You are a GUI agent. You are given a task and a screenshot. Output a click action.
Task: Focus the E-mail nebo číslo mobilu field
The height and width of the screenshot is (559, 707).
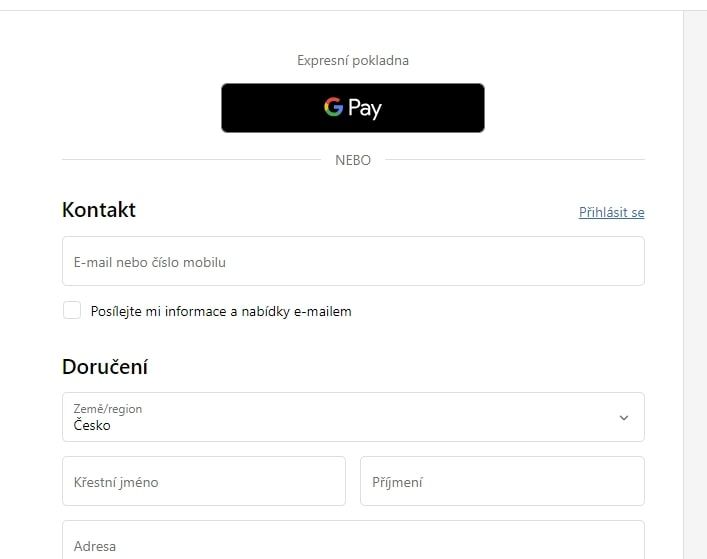[352, 262]
